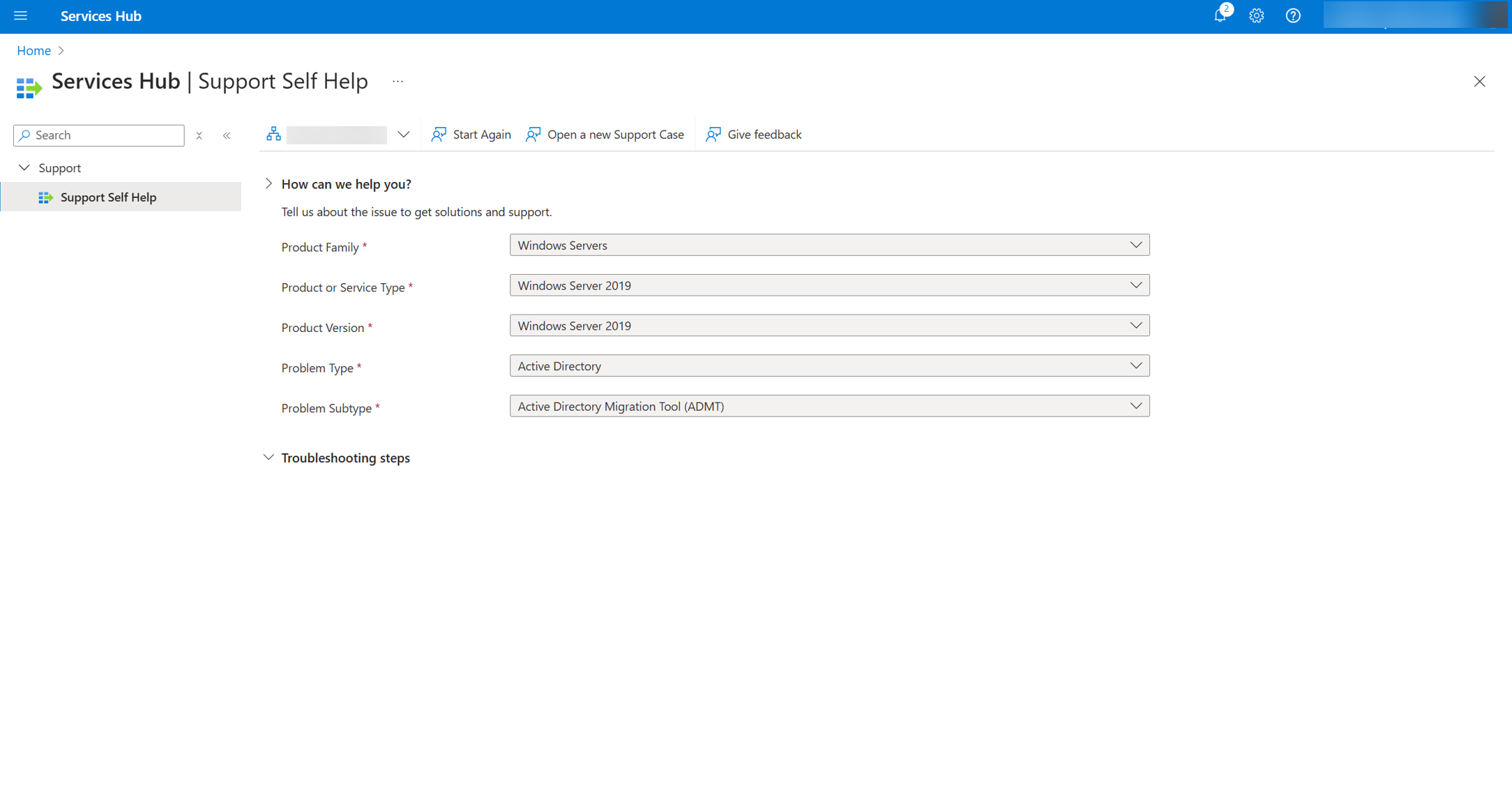Viewport: 1512px width, 793px height.
Task: Click the Support Self Help sidebar item
Action: click(x=108, y=197)
